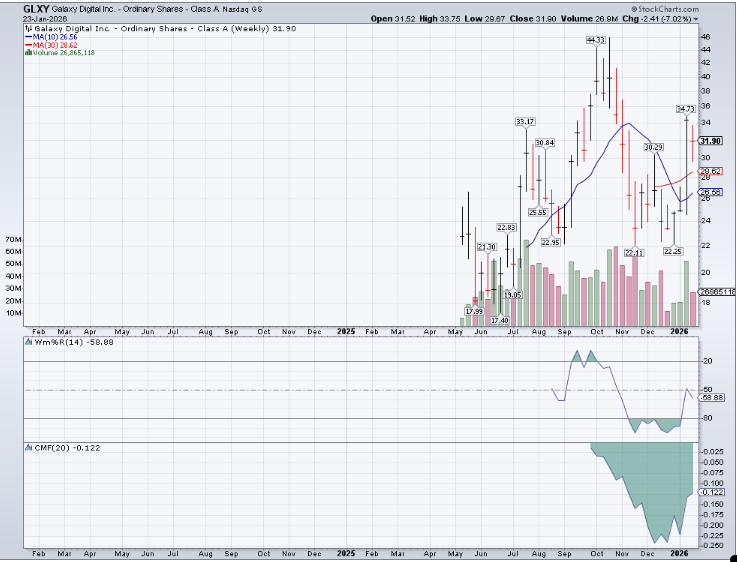Click the 44.33 peak price label
The width and height of the screenshot is (737, 562).
[x=596, y=40]
